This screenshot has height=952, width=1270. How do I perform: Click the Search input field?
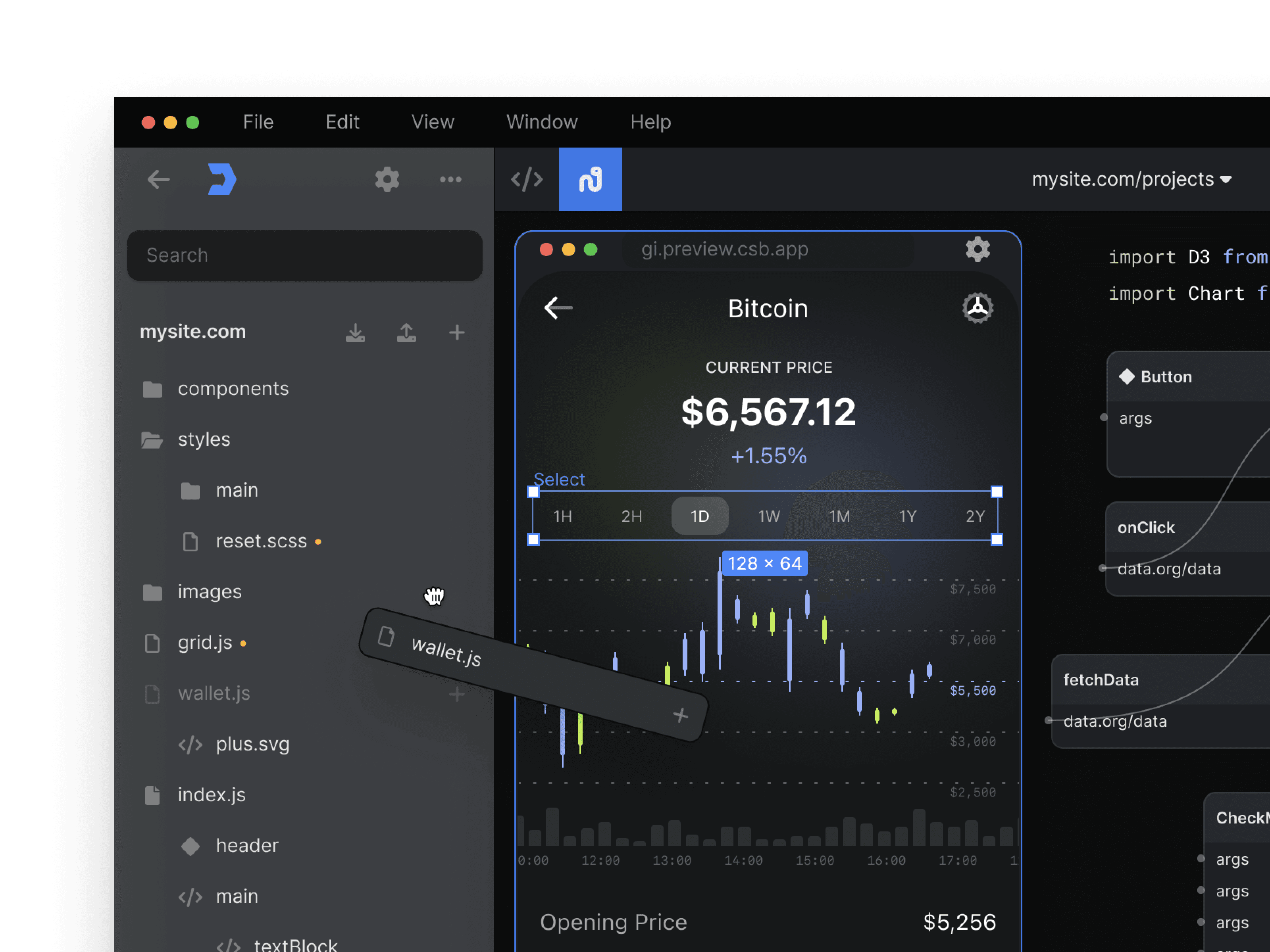(304, 255)
